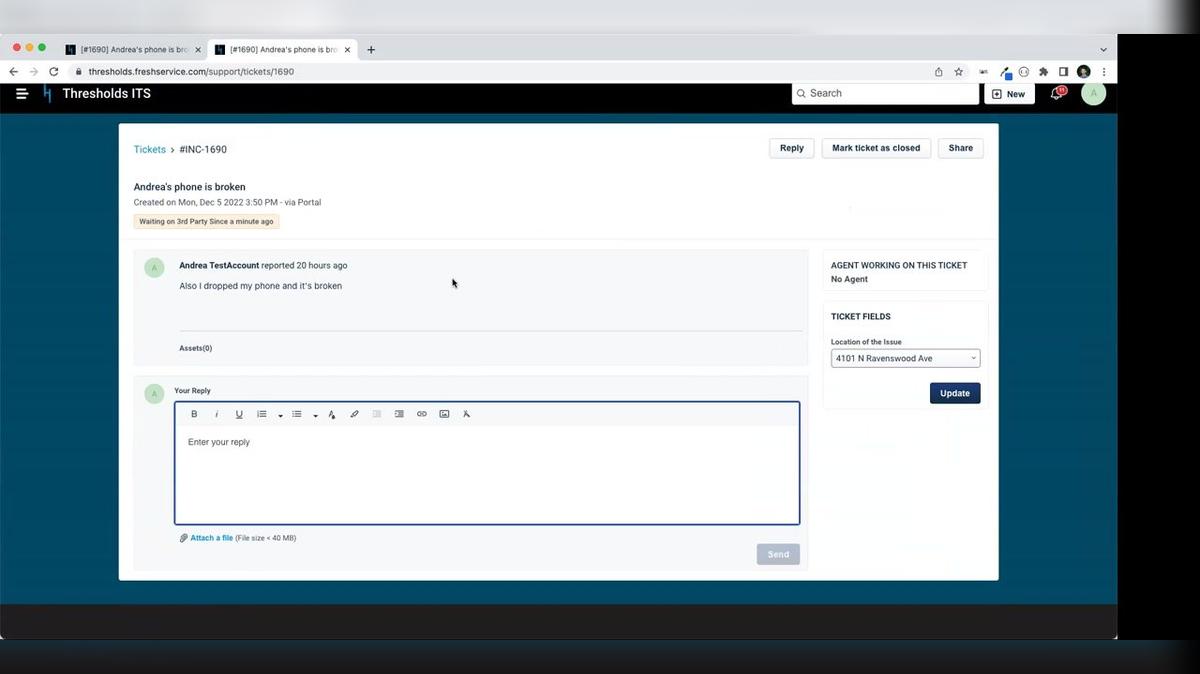Insert an image into the reply
1200x674 pixels.
click(444, 414)
